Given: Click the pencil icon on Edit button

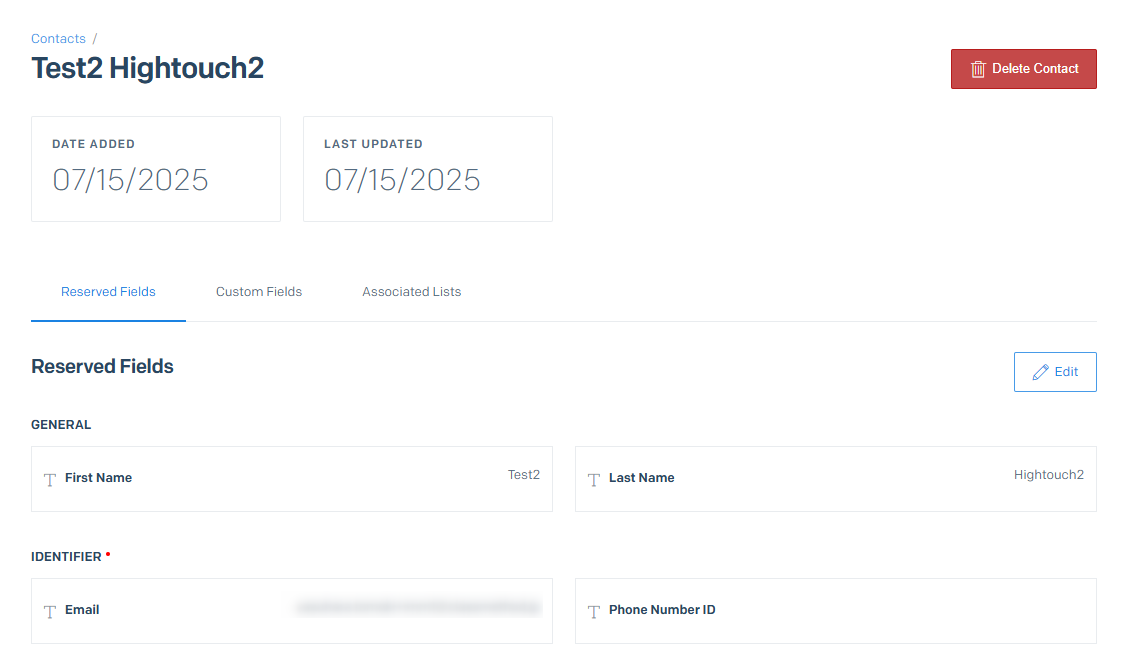Looking at the screenshot, I should point(1040,372).
